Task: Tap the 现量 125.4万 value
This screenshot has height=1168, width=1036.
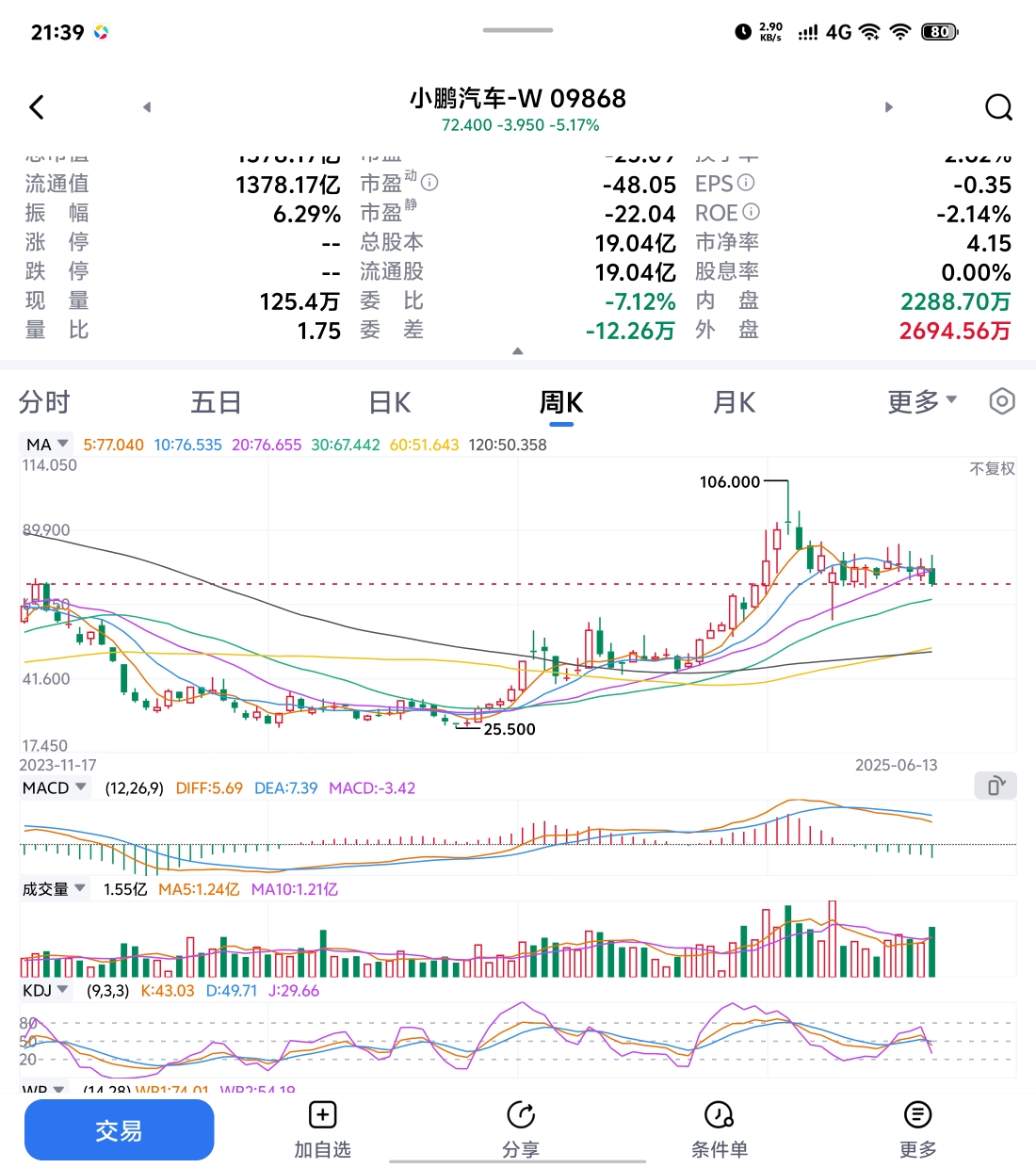Action: pyautogui.click(x=299, y=301)
